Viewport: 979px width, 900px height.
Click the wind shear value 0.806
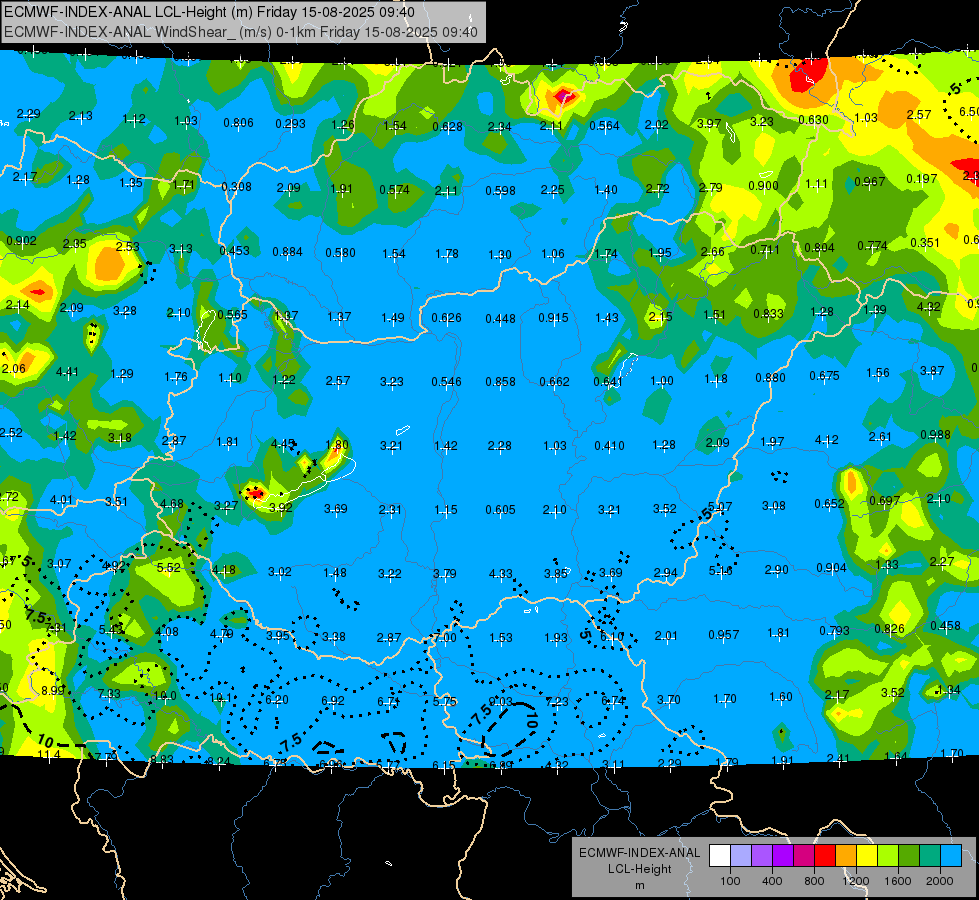tap(239, 123)
